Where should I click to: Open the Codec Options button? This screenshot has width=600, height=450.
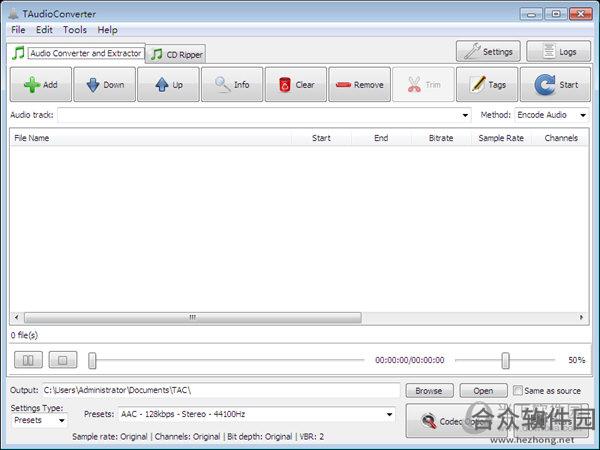tap(456, 421)
